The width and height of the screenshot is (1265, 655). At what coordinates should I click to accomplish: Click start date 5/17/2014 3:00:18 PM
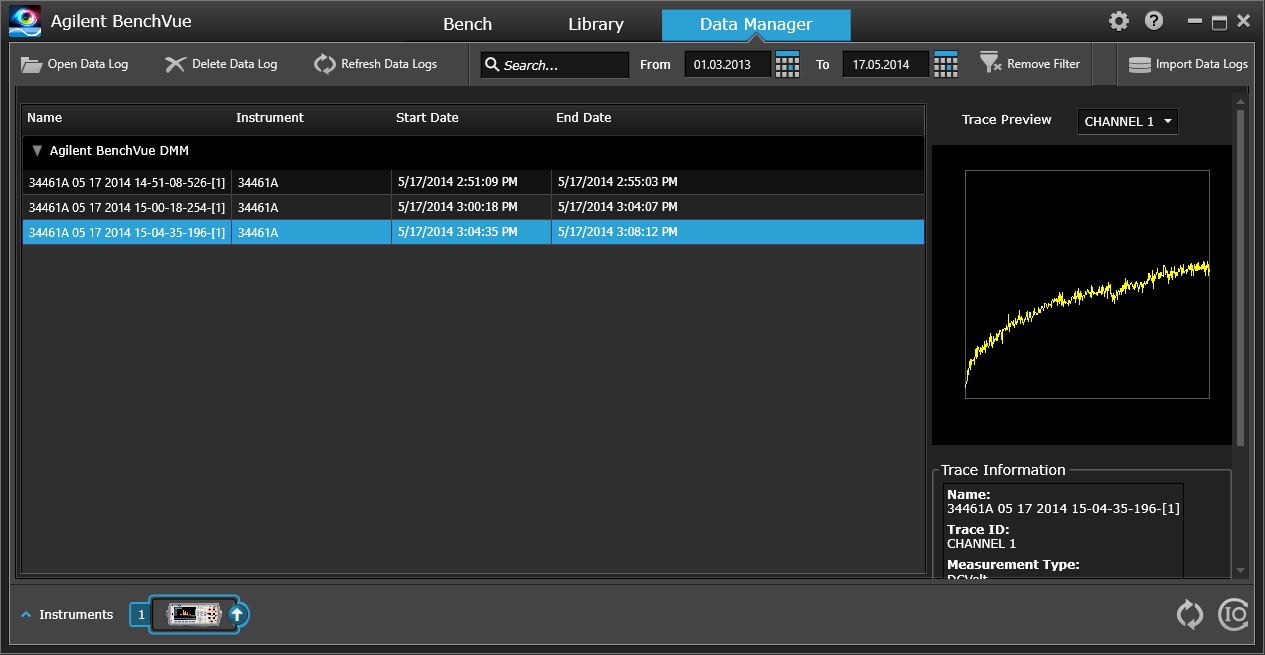[x=457, y=207]
